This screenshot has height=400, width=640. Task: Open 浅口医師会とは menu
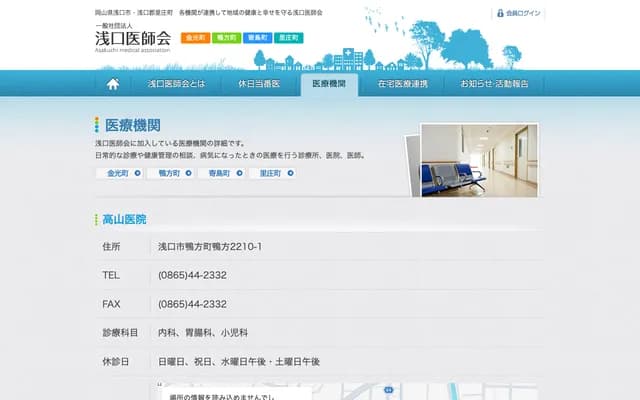[176, 84]
